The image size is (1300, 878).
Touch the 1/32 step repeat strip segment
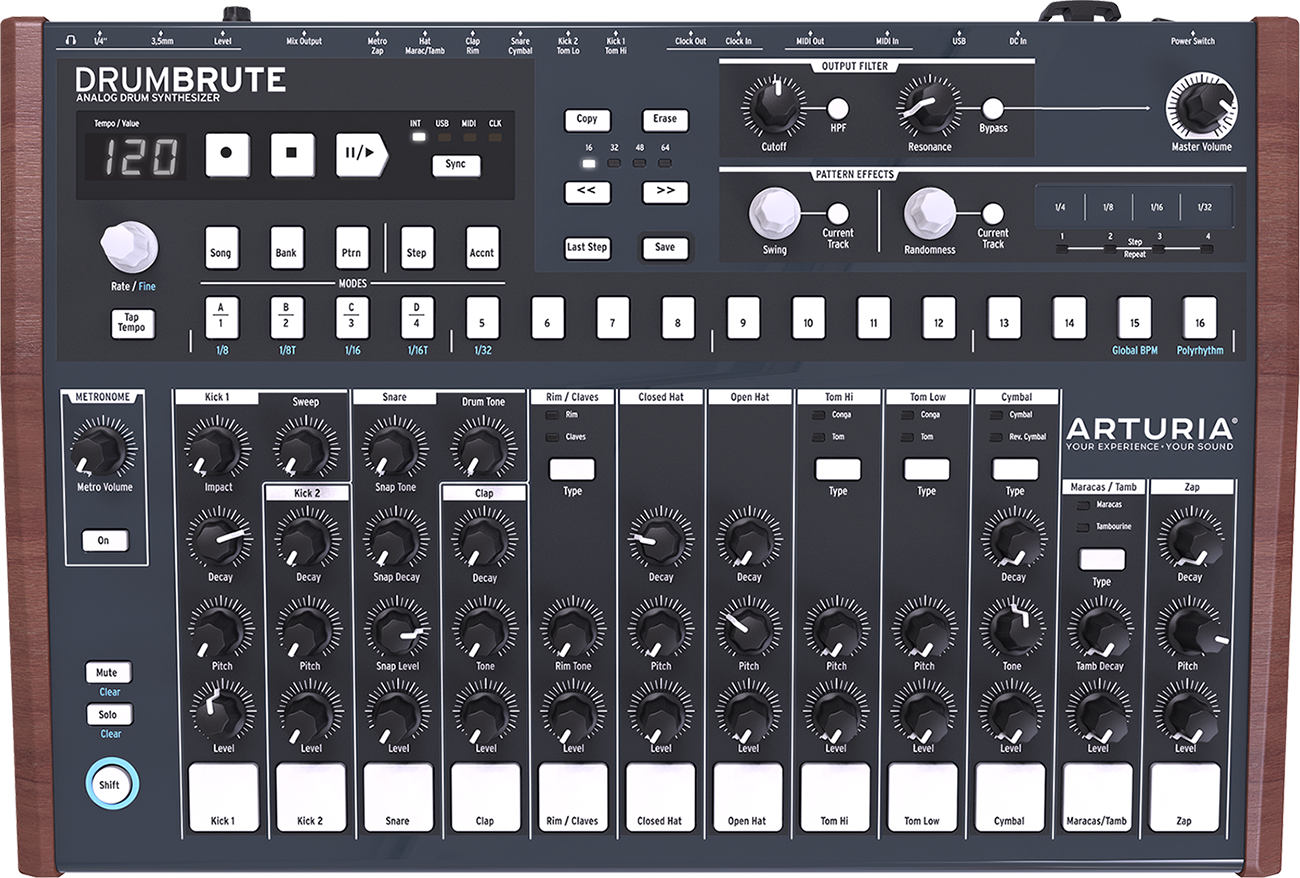[x=1207, y=208]
